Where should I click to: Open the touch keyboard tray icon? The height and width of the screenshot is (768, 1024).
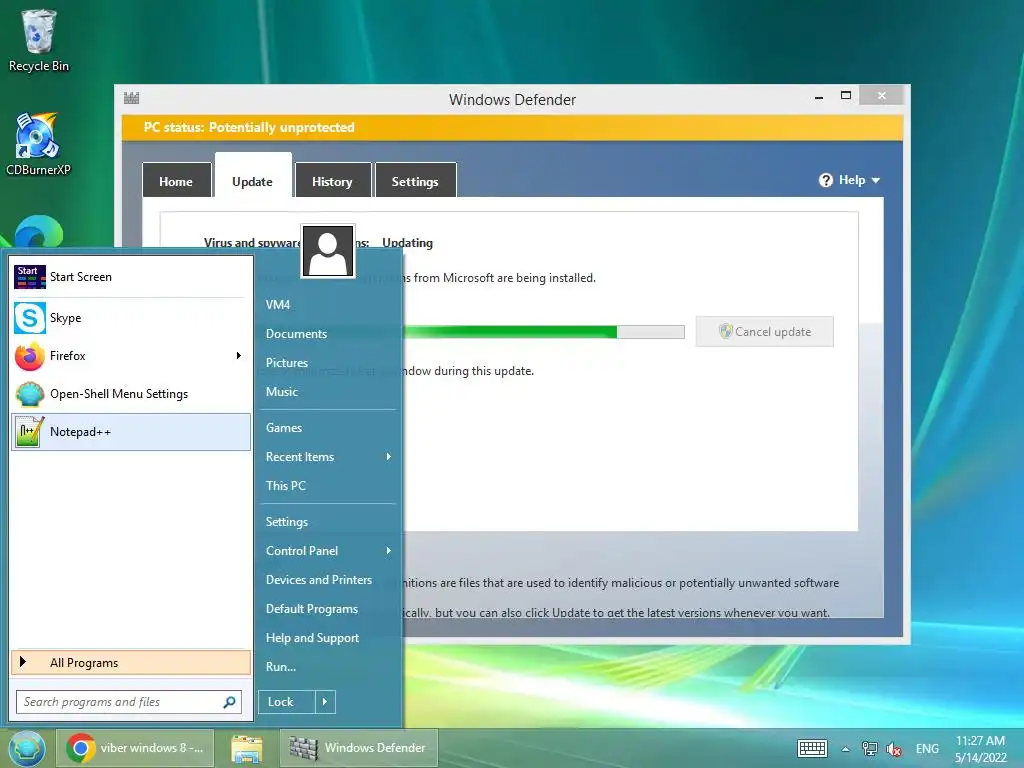(812, 748)
